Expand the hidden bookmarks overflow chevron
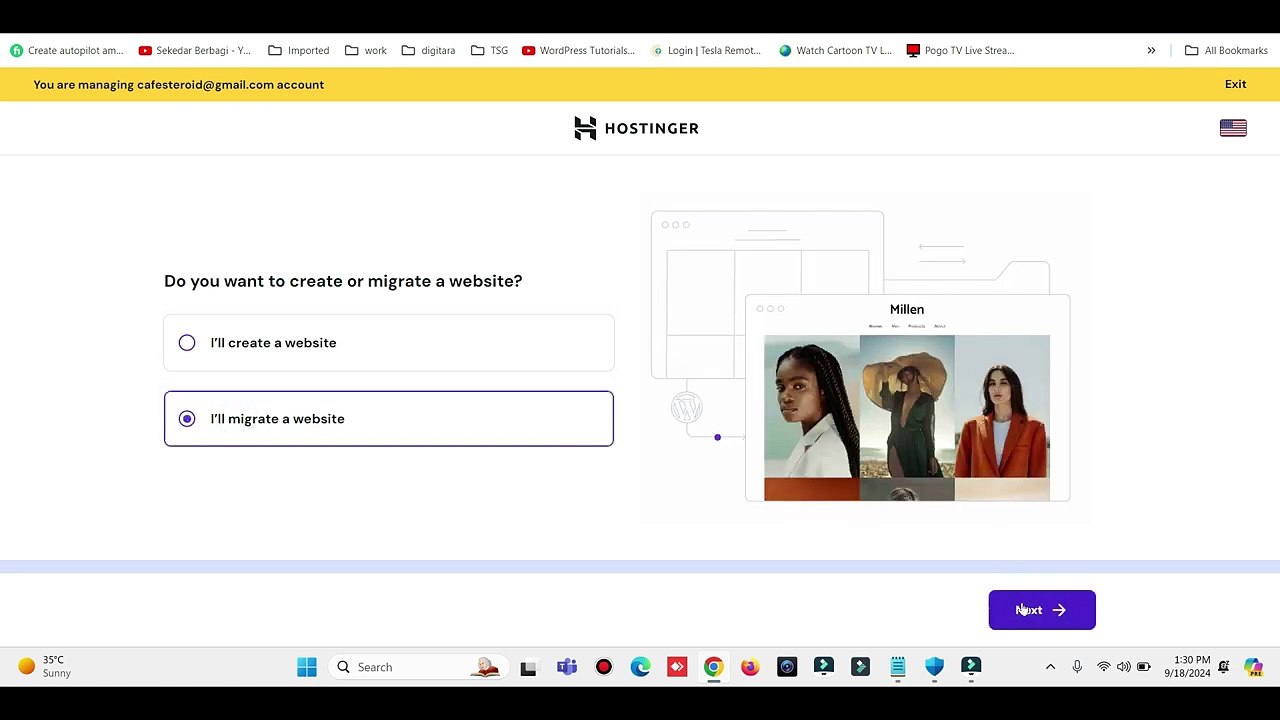Image resolution: width=1280 pixels, height=720 pixels. pyautogui.click(x=1151, y=50)
